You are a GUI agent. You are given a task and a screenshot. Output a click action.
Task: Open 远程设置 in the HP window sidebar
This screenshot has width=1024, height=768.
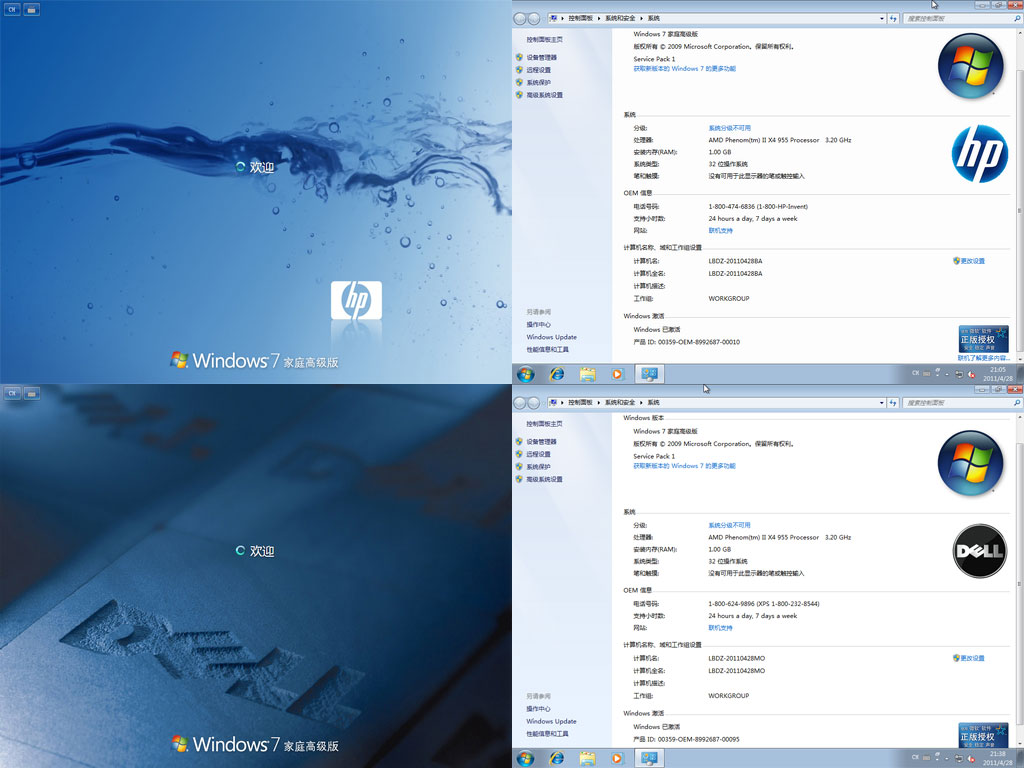pos(538,70)
